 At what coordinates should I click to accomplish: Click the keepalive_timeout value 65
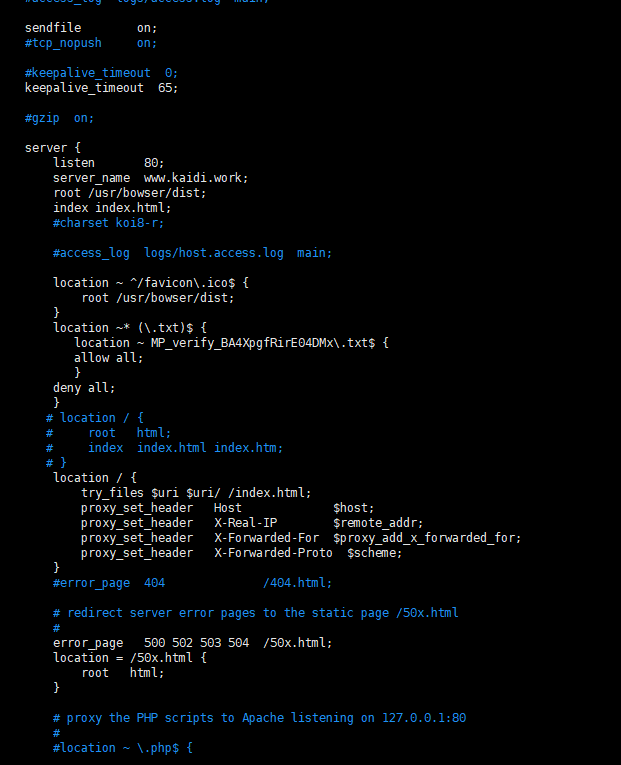[168, 88]
